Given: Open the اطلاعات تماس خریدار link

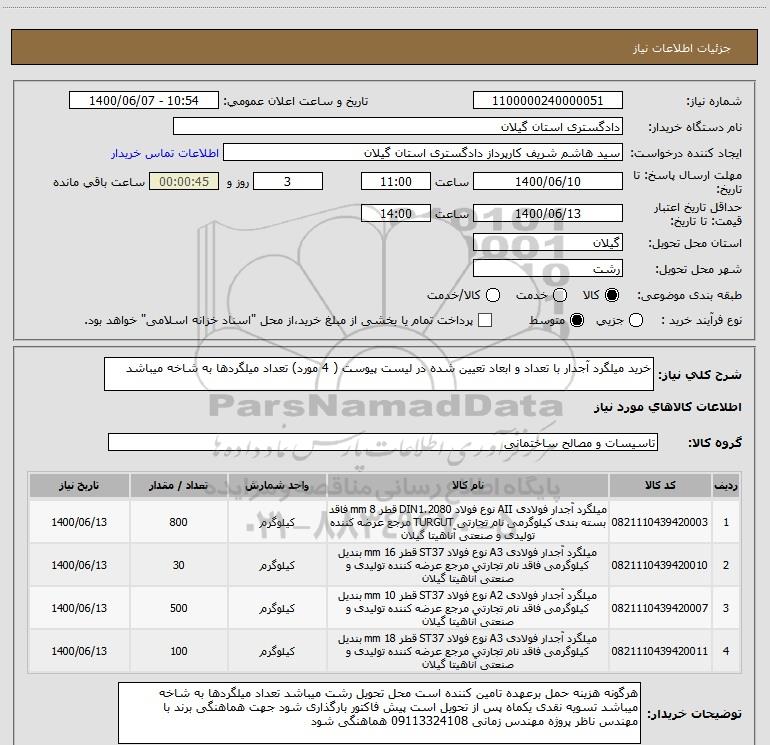Looking at the screenshot, I should 165,153.
